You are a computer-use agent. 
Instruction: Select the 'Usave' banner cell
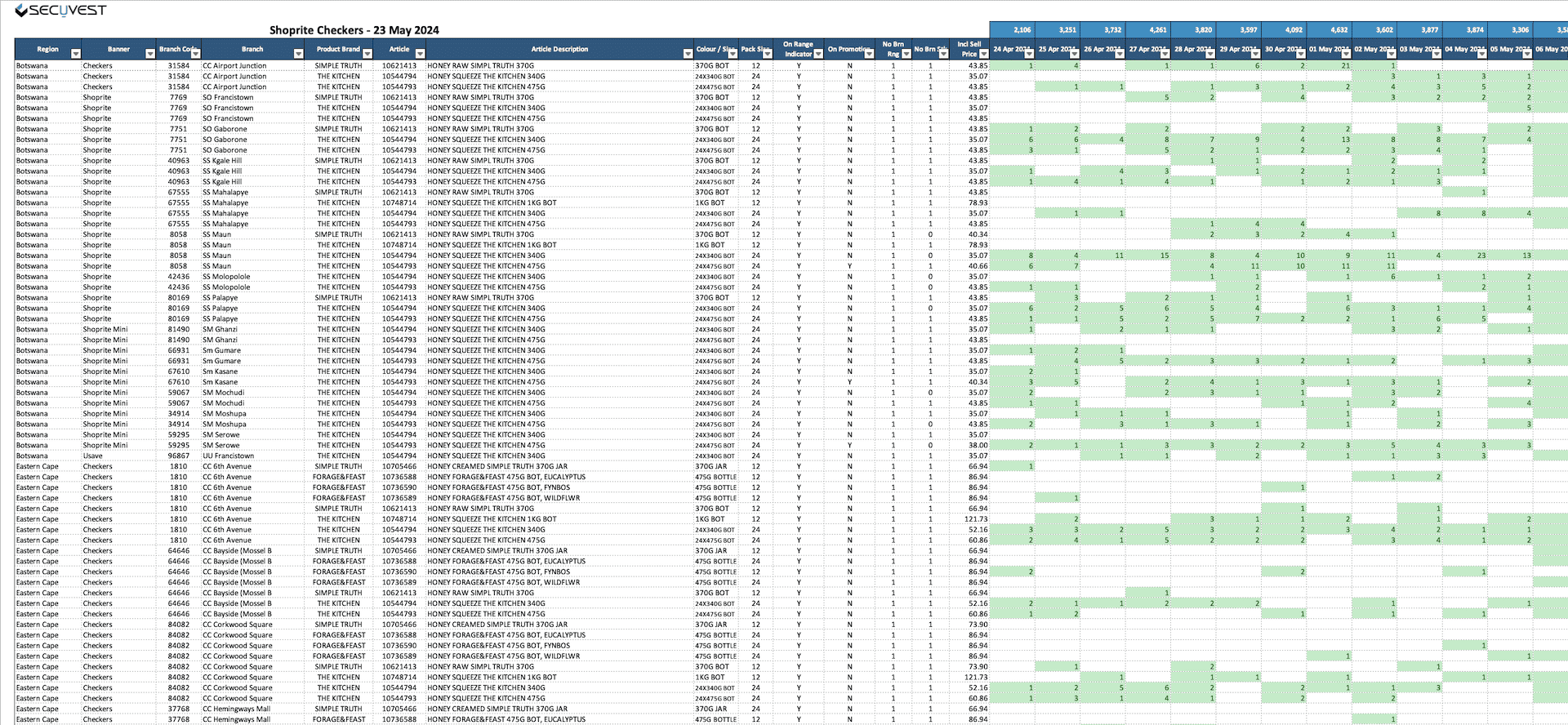click(x=92, y=456)
